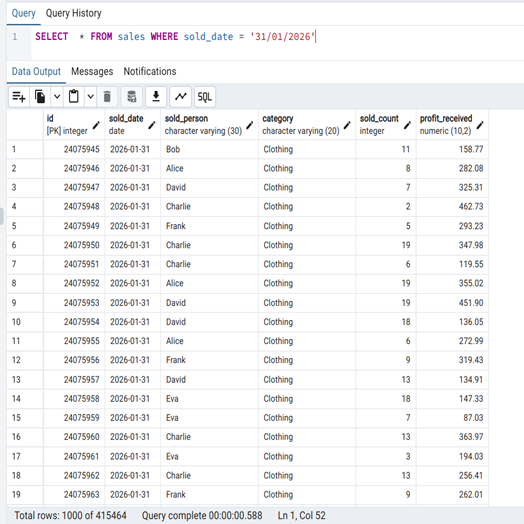The width and height of the screenshot is (524, 524).
Task: Select the profit_received column header
Action: [452, 125]
